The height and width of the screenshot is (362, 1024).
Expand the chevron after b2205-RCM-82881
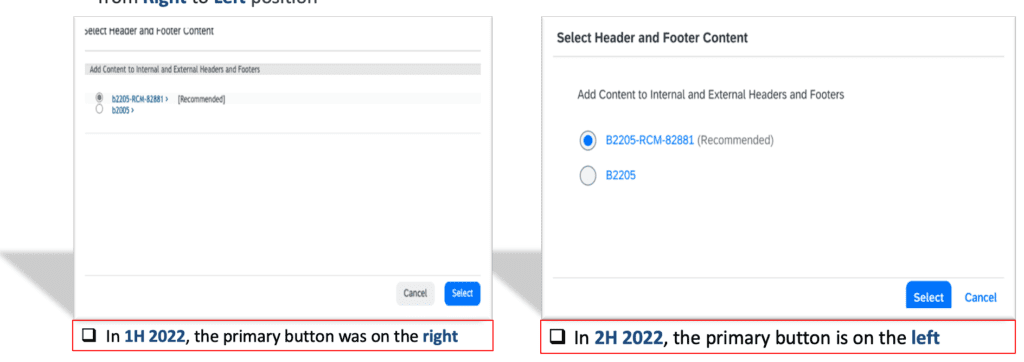coord(167,99)
